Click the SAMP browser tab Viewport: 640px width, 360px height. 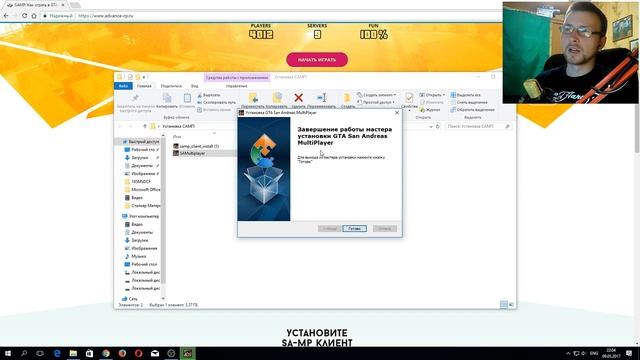[36, 5]
